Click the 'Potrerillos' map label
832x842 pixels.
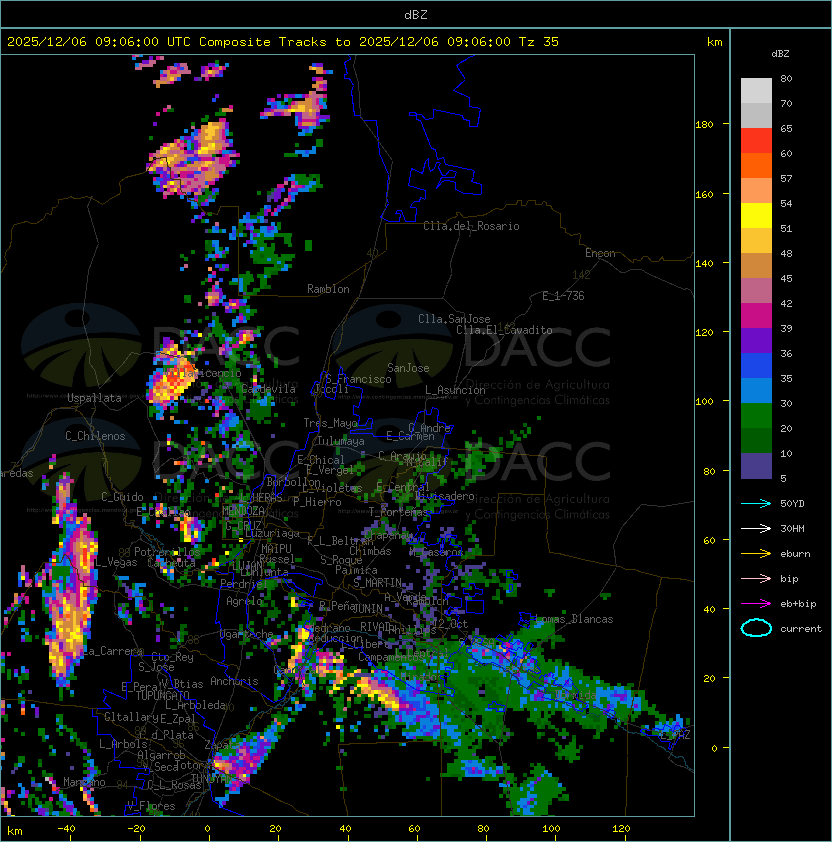pos(167,552)
